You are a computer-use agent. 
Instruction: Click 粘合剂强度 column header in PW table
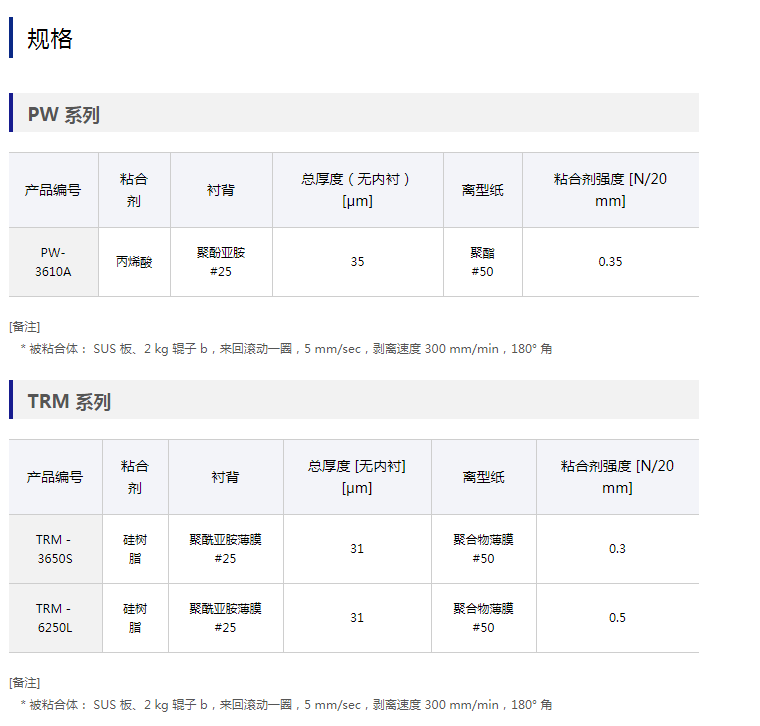pos(610,190)
